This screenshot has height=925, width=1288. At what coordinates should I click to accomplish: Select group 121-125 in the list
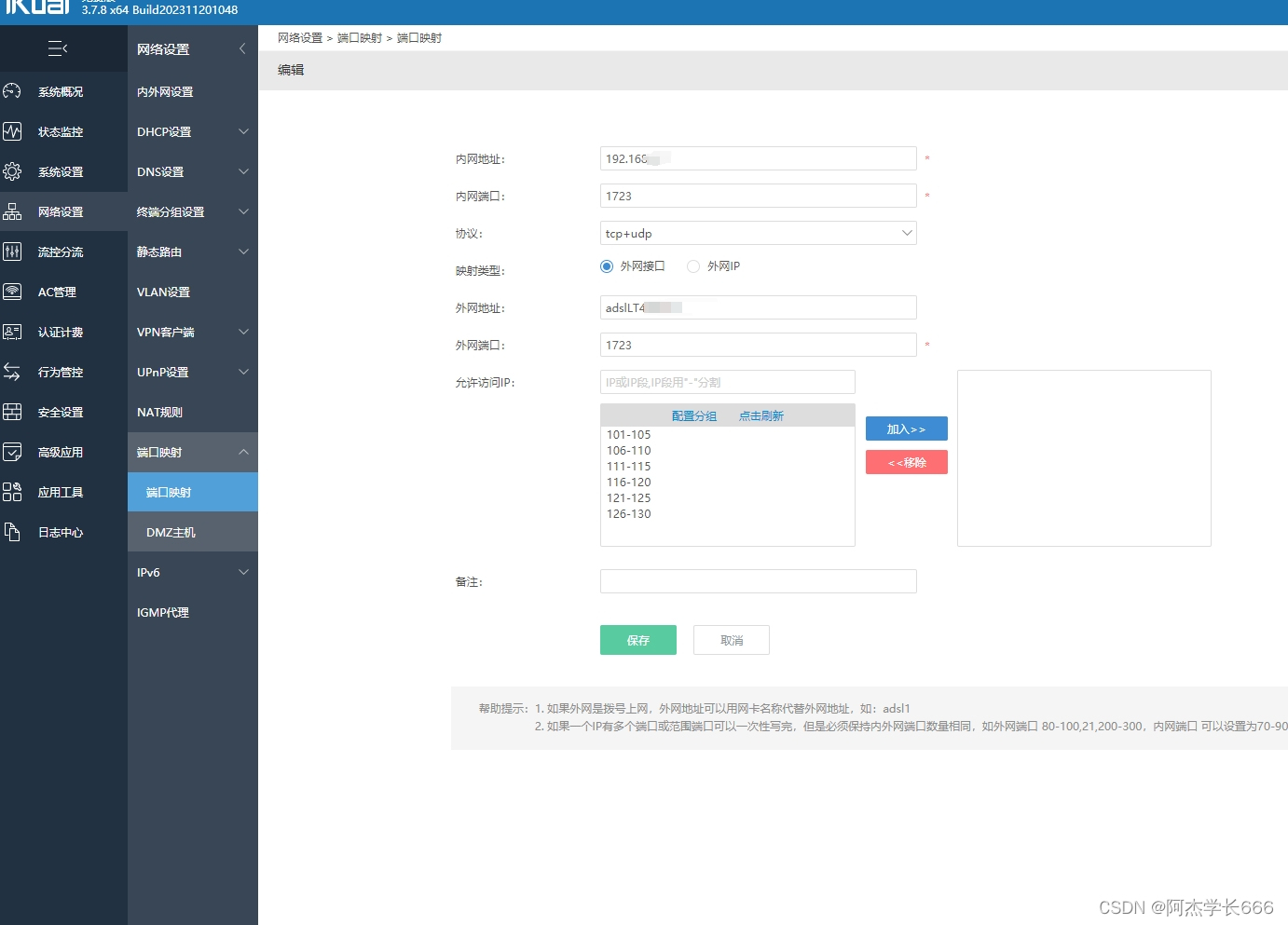(629, 498)
